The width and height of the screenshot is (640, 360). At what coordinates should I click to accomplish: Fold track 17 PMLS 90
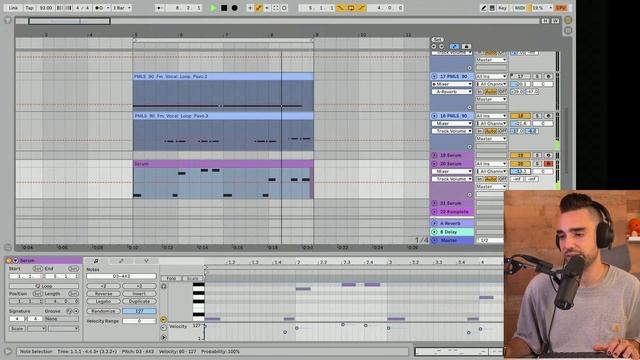pos(434,76)
